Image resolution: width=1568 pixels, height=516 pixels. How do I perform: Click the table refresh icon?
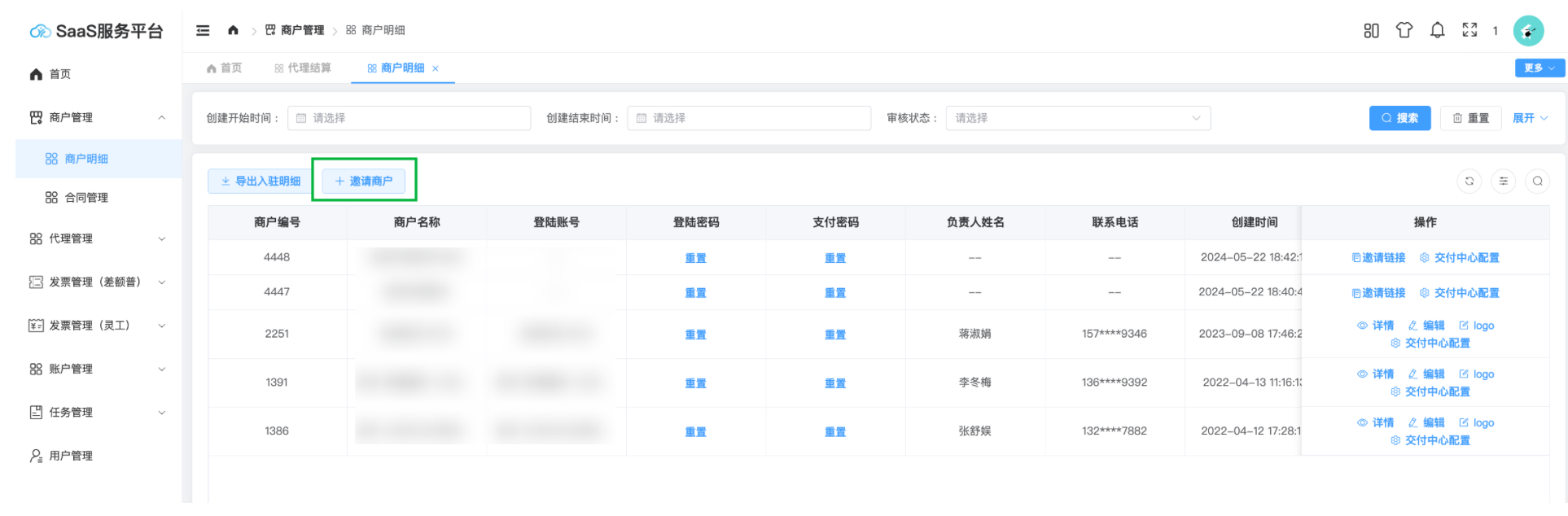click(x=1469, y=181)
